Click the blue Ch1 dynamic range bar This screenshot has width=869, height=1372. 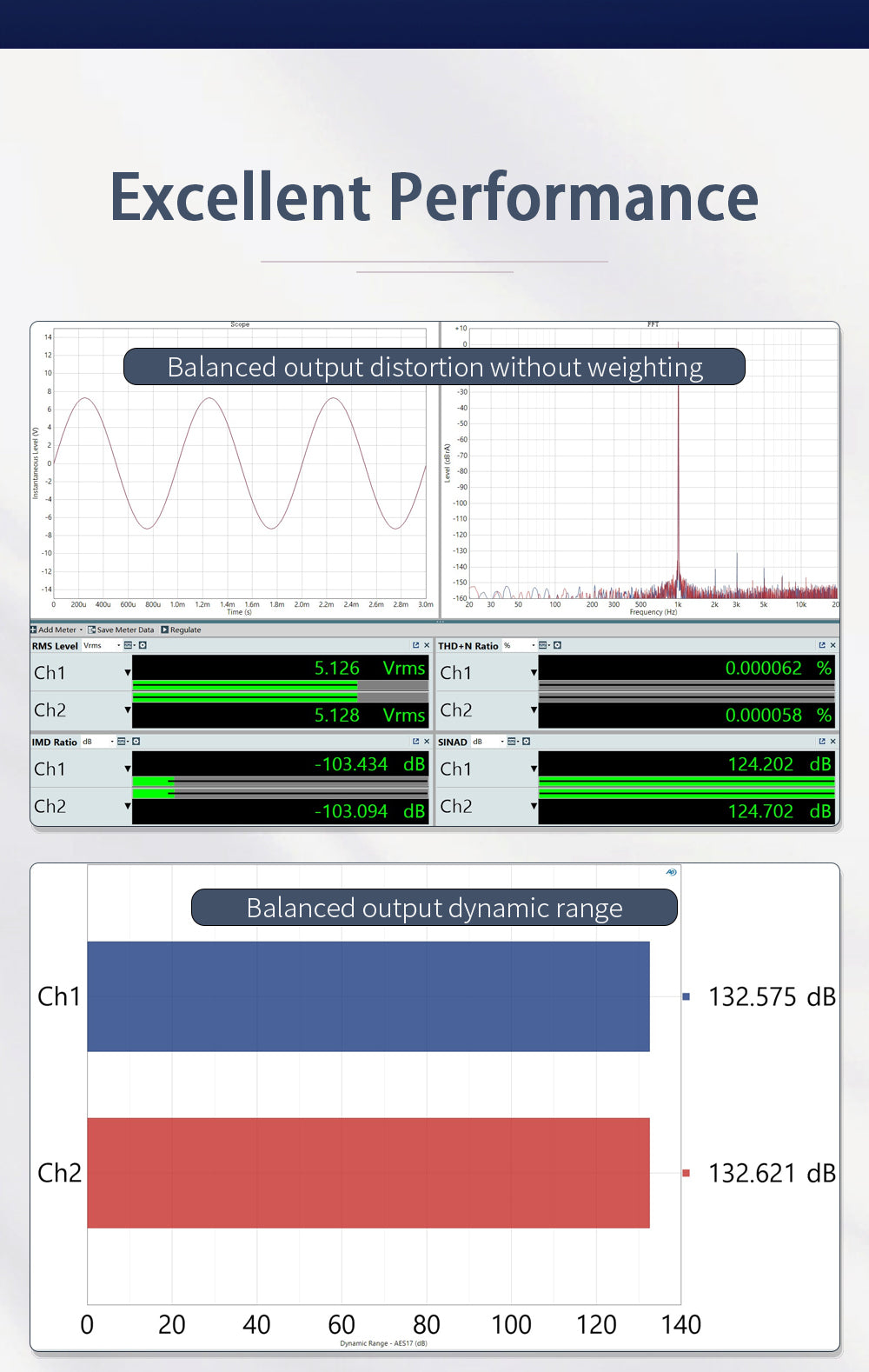coord(368,996)
